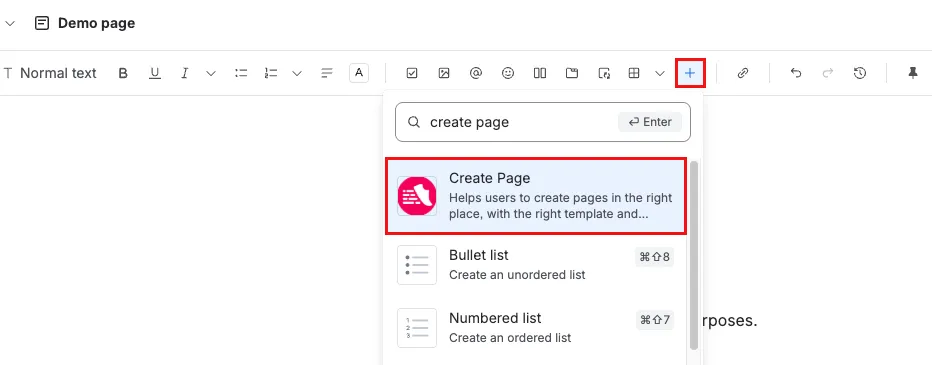Click 'Create an ordered list' description
Image resolution: width=932 pixels, height=365 pixels.
510,338
